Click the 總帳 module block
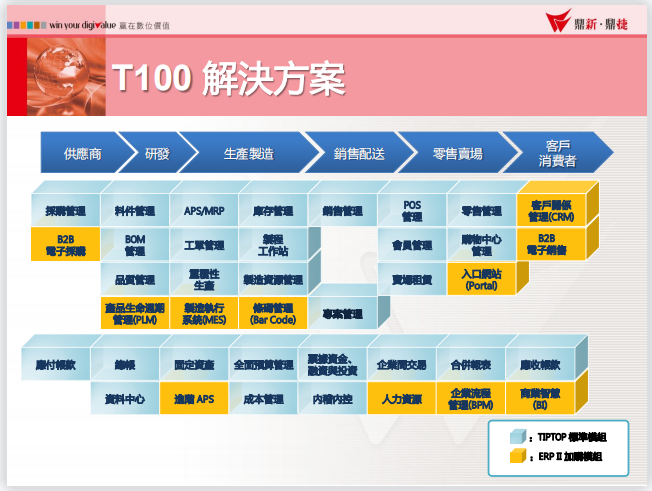Viewport: 652px width, 491px height. [125, 365]
